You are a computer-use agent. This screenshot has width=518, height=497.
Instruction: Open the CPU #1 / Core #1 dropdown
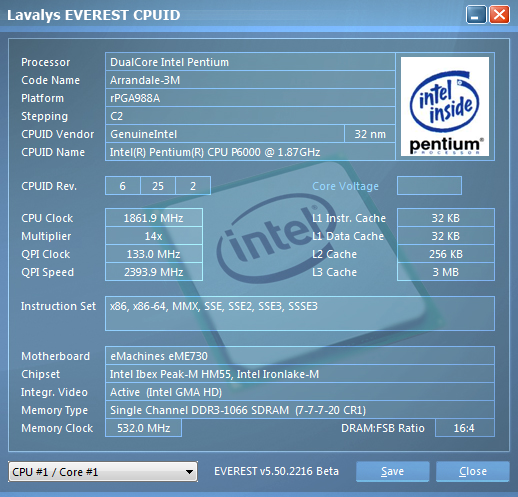pos(103,472)
